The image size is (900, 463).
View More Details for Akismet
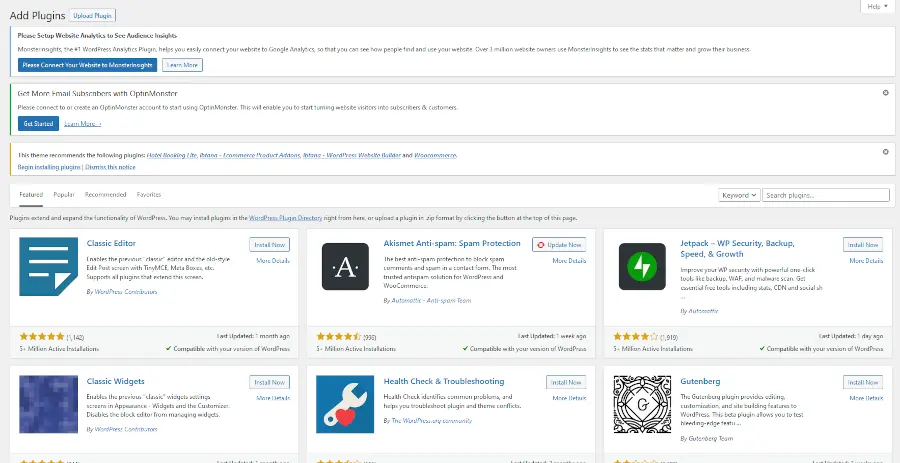click(x=569, y=260)
